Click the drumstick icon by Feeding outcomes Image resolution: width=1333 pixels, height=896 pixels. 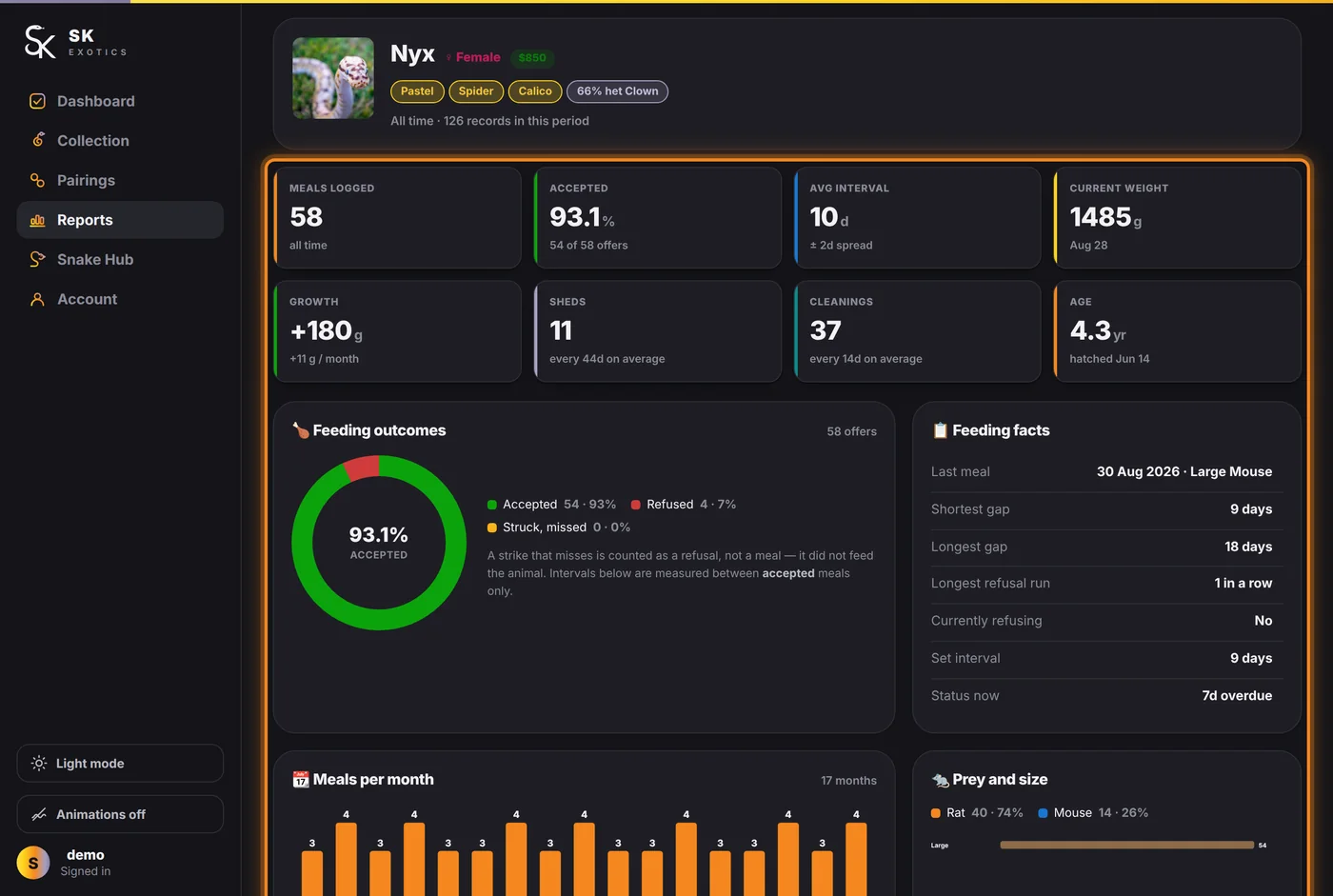(x=301, y=430)
